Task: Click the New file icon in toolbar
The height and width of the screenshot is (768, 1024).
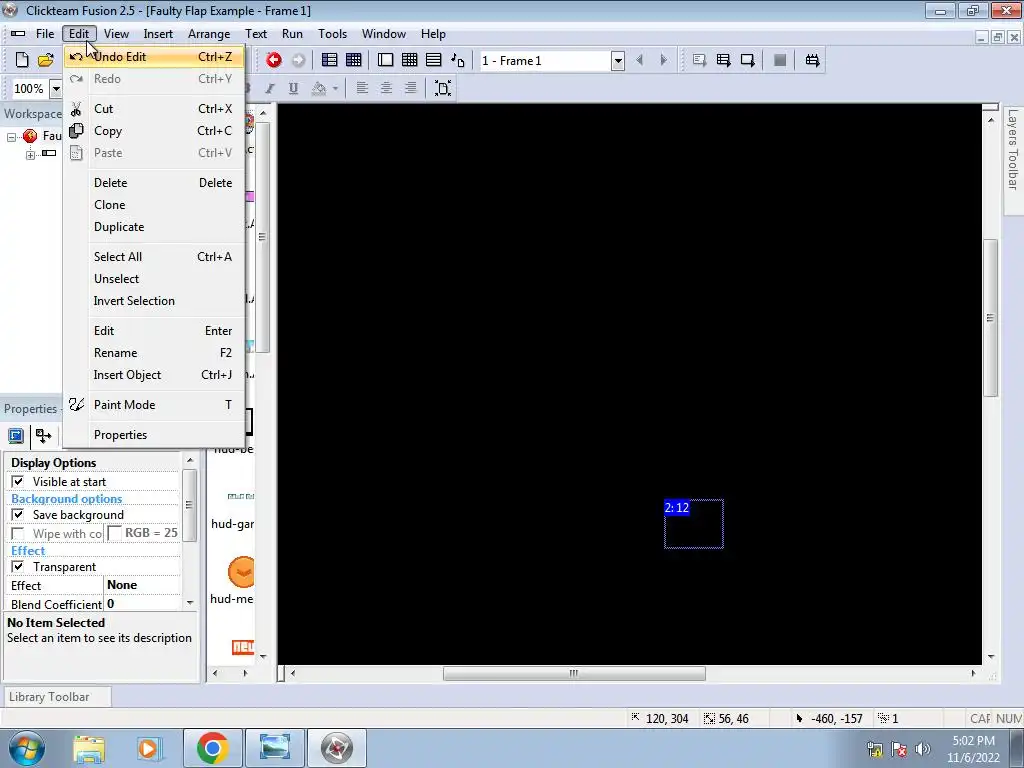Action: coord(22,60)
